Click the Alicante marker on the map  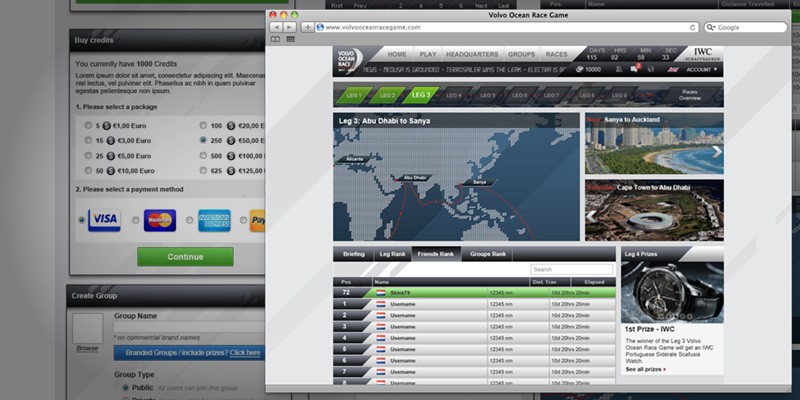(355, 159)
